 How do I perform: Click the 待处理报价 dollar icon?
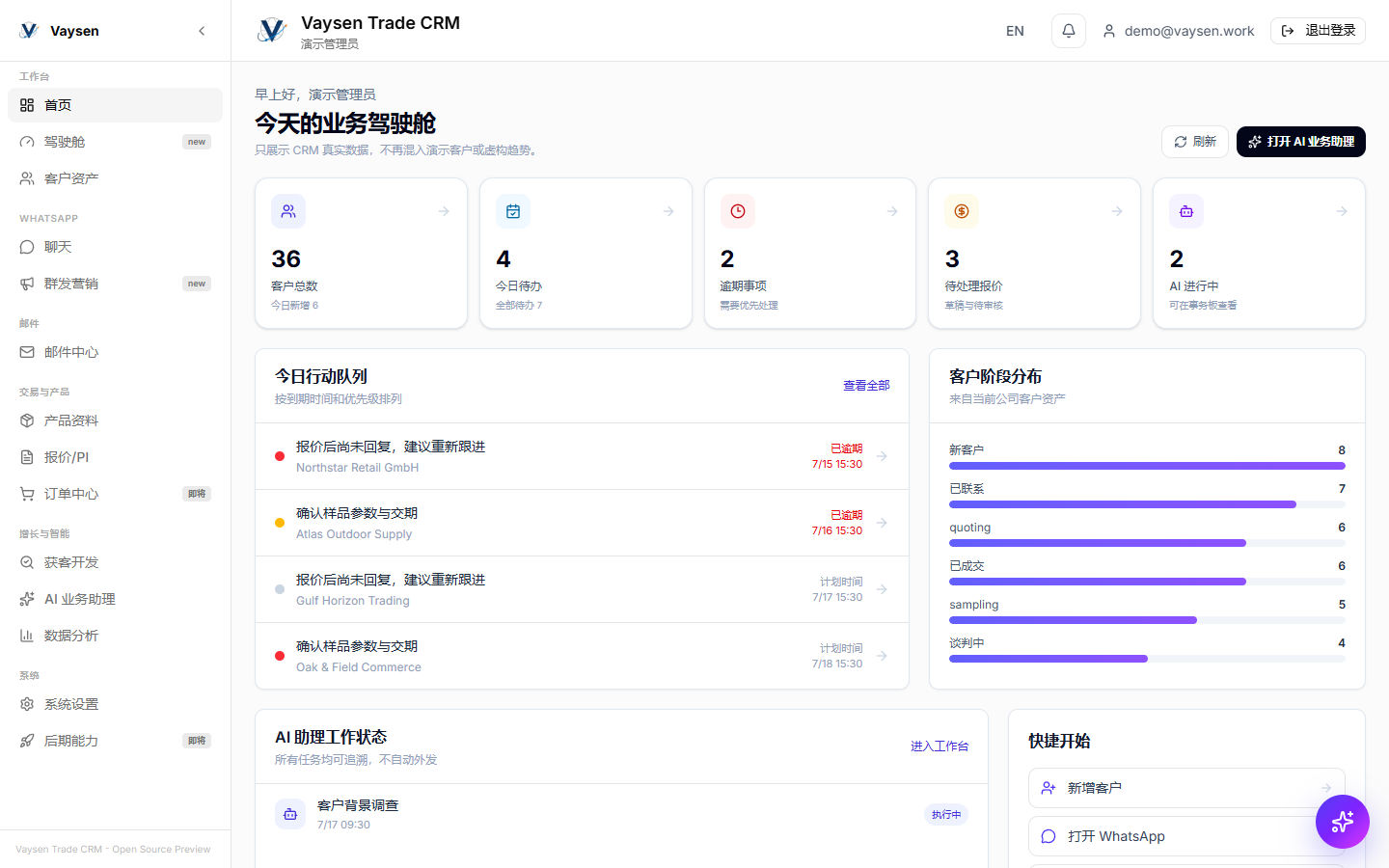[962, 211]
